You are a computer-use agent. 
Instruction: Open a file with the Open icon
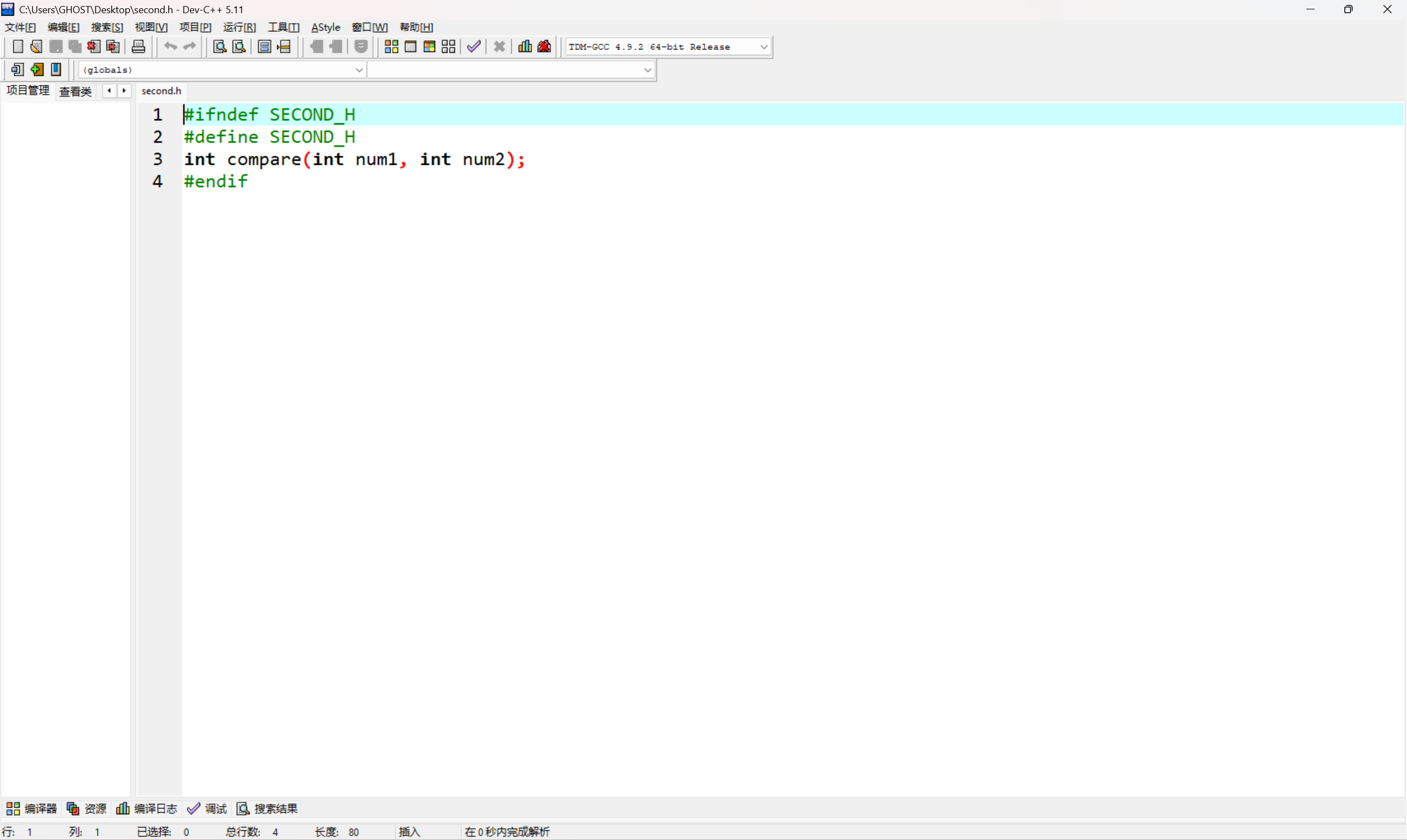pyautogui.click(x=36, y=46)
